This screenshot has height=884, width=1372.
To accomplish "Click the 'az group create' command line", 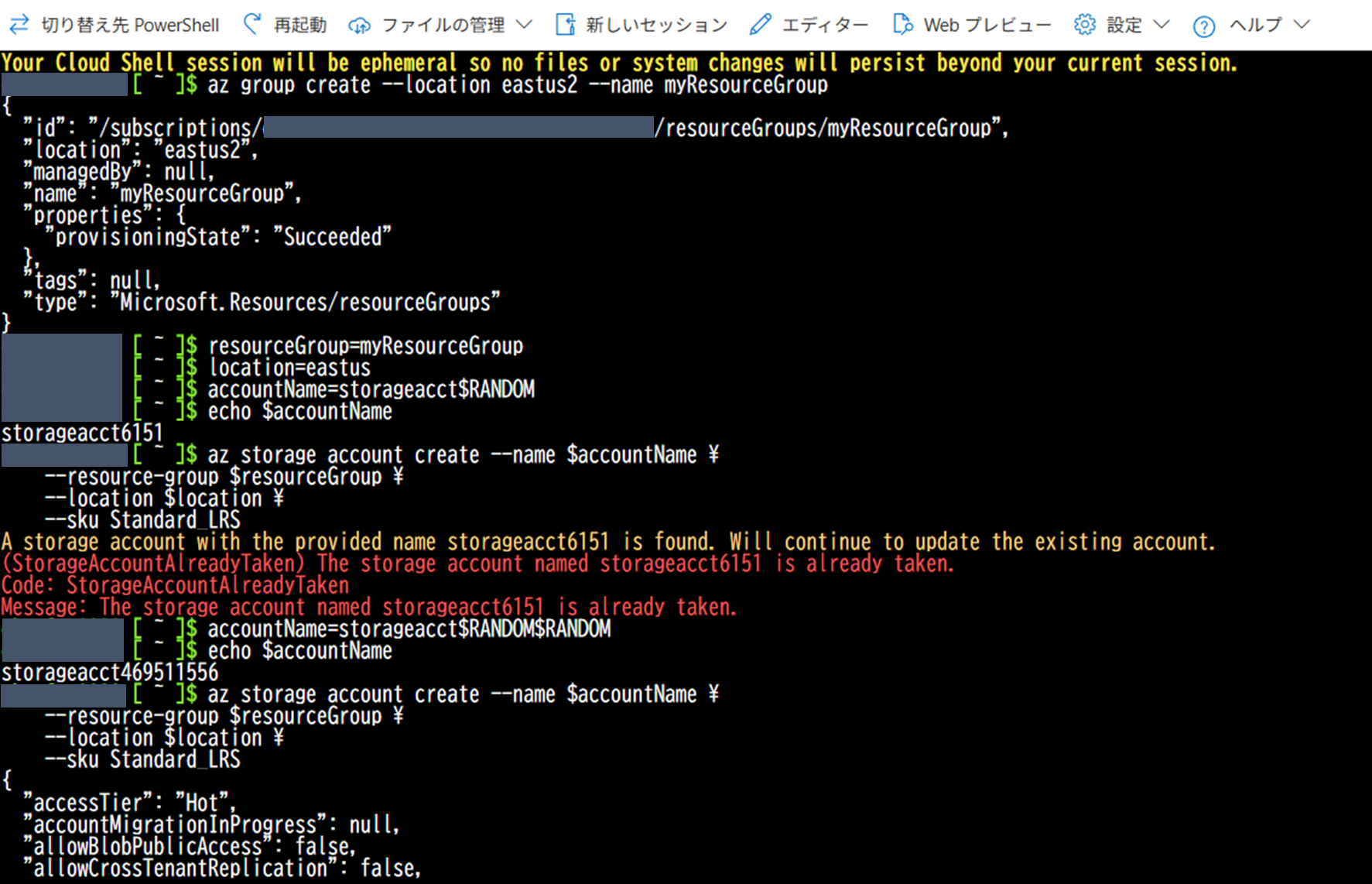I will click(518, 84).
